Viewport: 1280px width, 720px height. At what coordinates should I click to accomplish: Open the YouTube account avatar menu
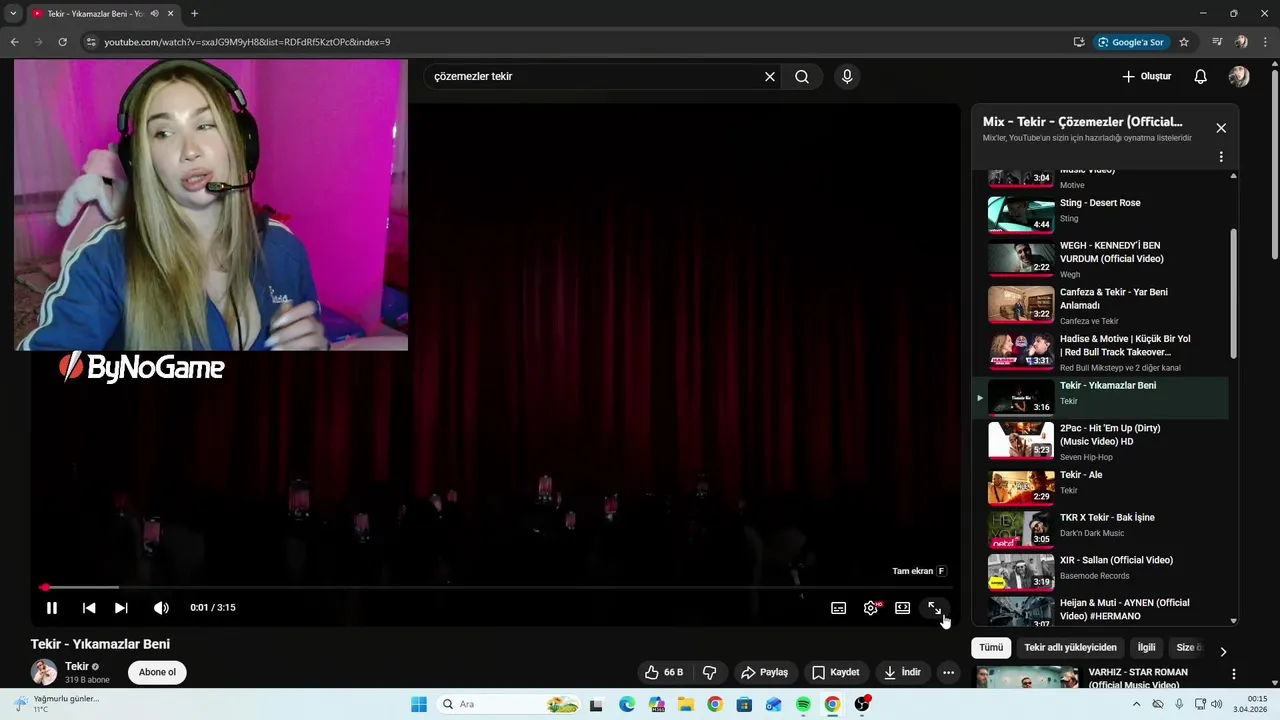click(1239, 77)
